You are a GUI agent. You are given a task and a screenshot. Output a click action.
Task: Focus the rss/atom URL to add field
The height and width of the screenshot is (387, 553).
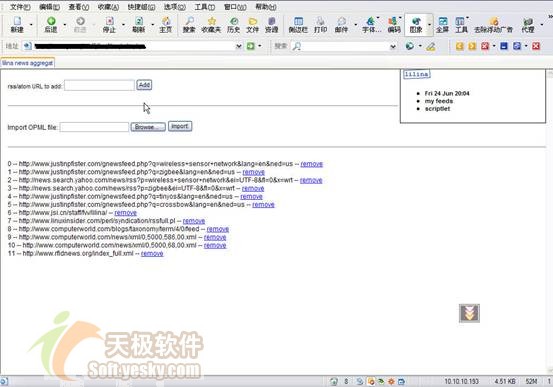click(99, 85)
